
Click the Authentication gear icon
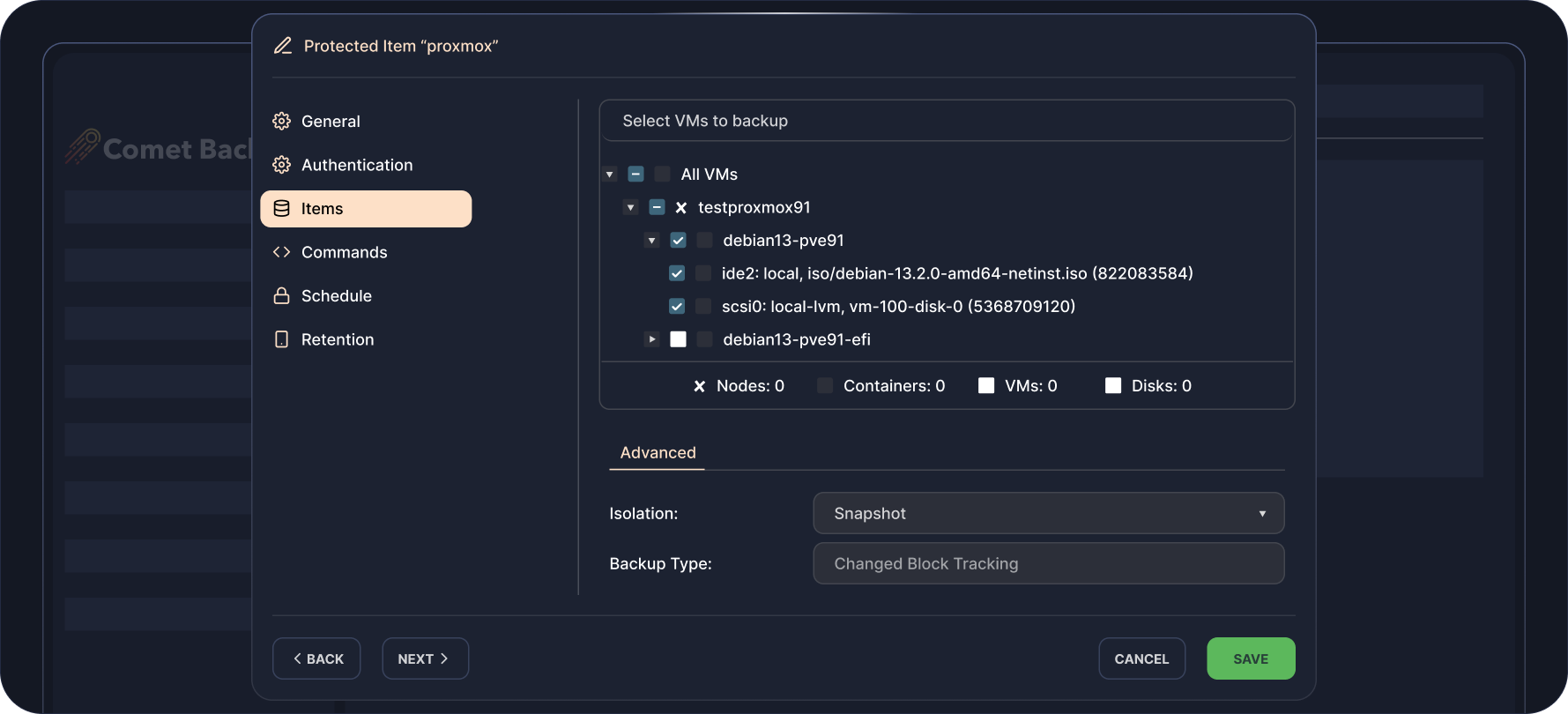coord(281,165)
